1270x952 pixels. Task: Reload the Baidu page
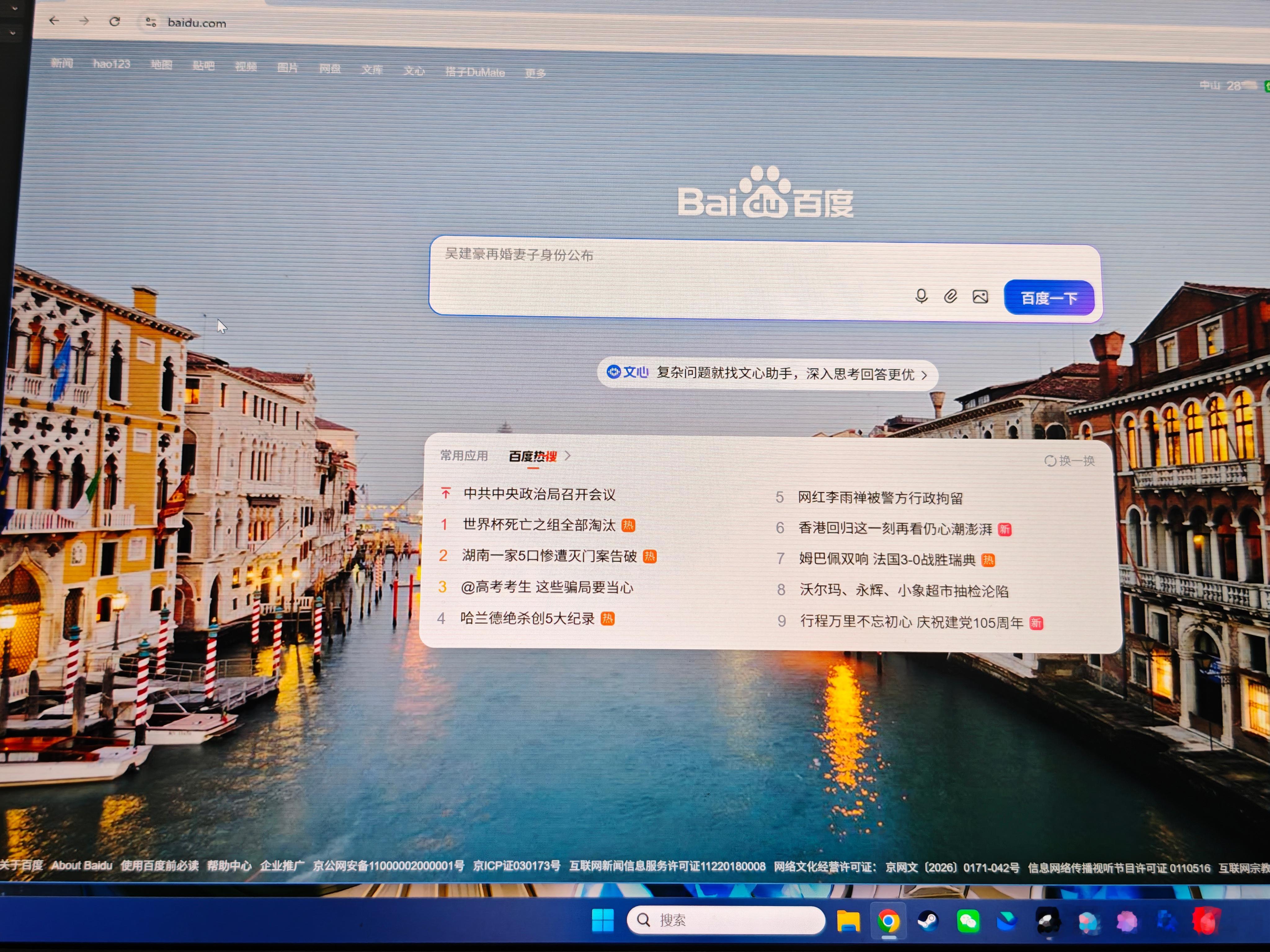point(115,22)
